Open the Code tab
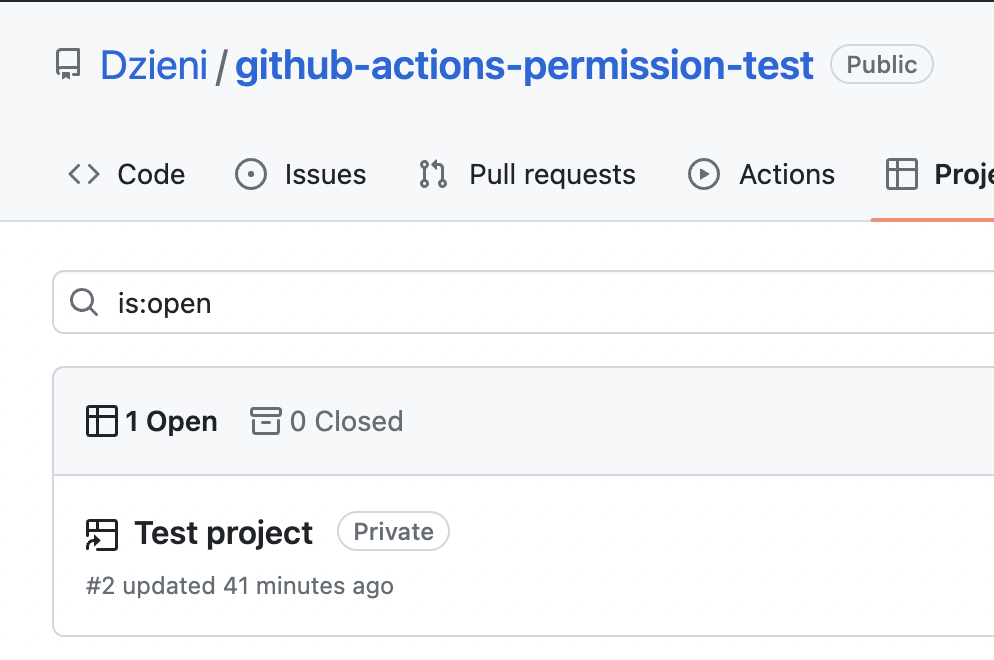994x660 pixels. [x=126, y=174]
